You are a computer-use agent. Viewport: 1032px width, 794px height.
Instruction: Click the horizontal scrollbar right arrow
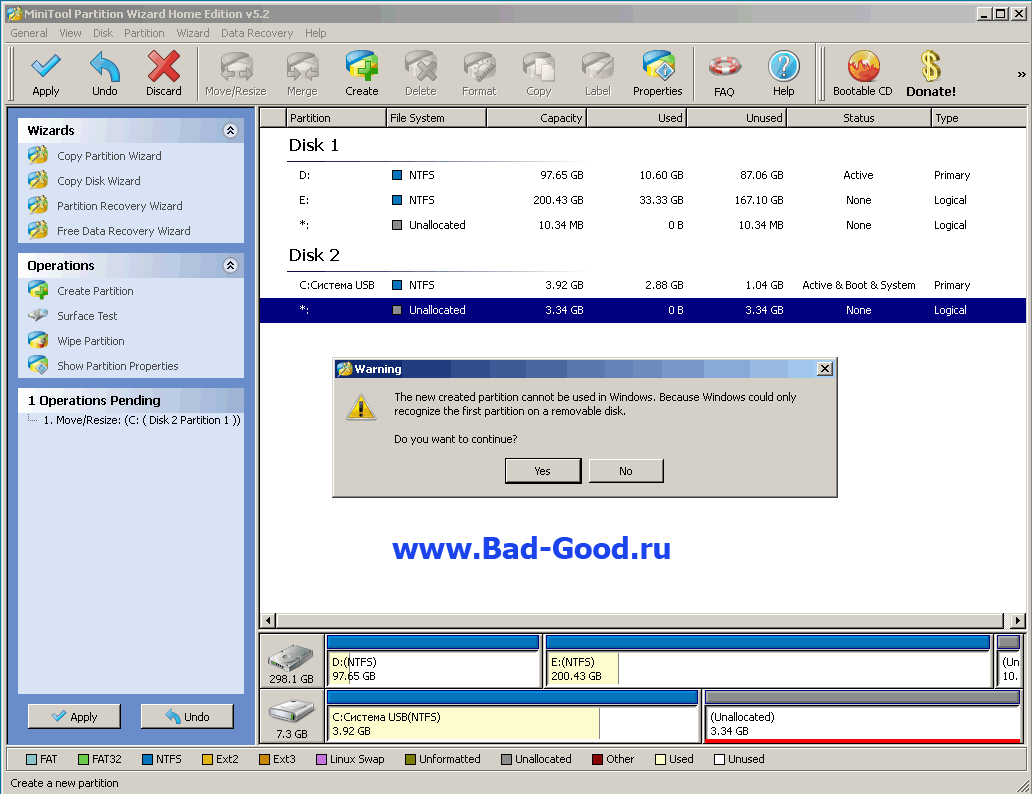[x=1018, y=620]
